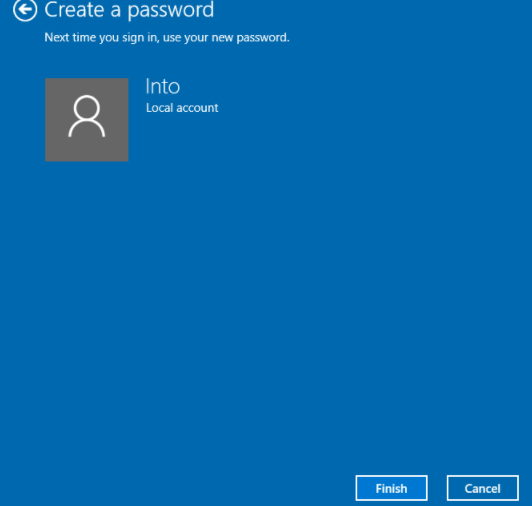
Task: Click the shoulders outline in the profile picture
Action: [87, 128]
